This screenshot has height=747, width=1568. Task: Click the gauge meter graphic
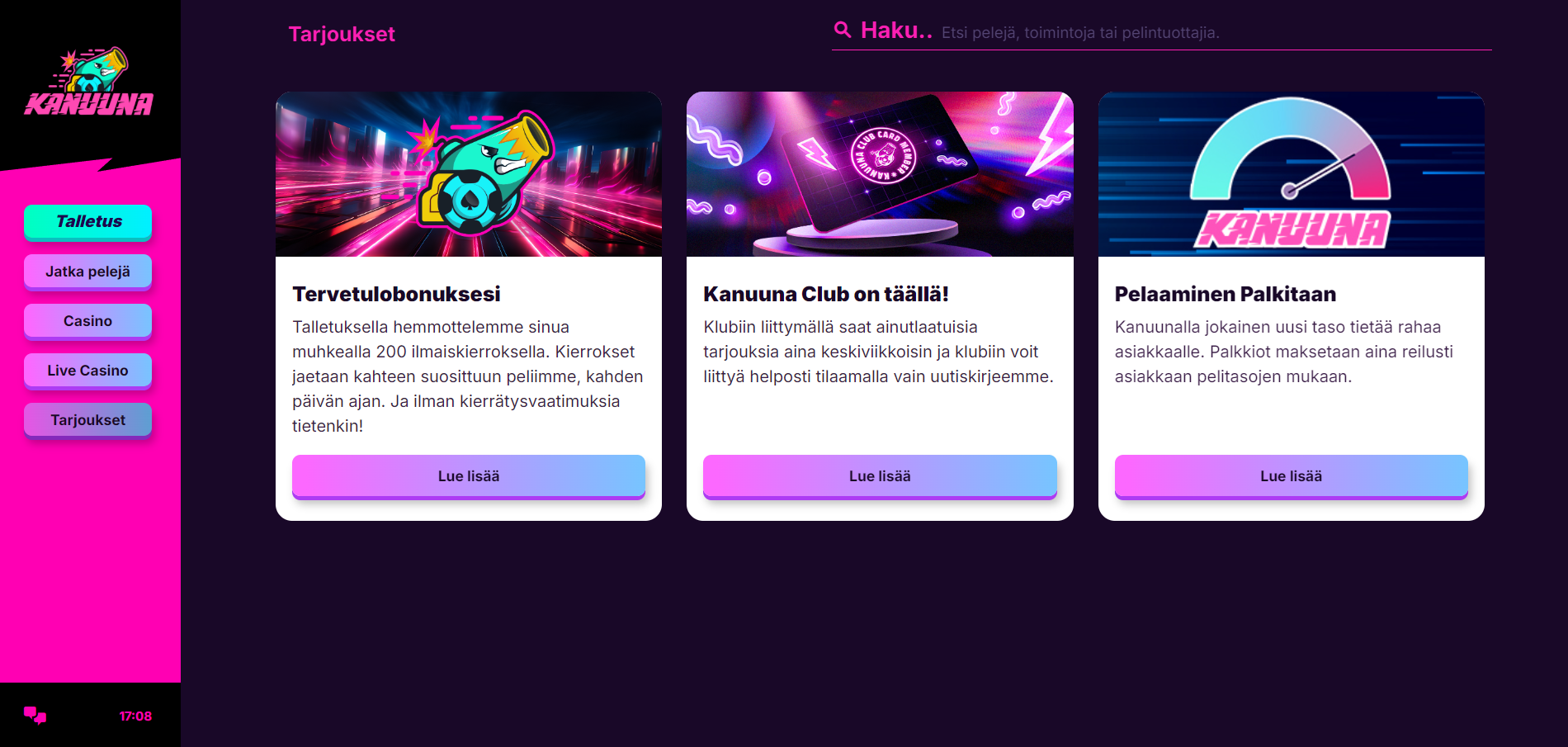(1291, 149)
